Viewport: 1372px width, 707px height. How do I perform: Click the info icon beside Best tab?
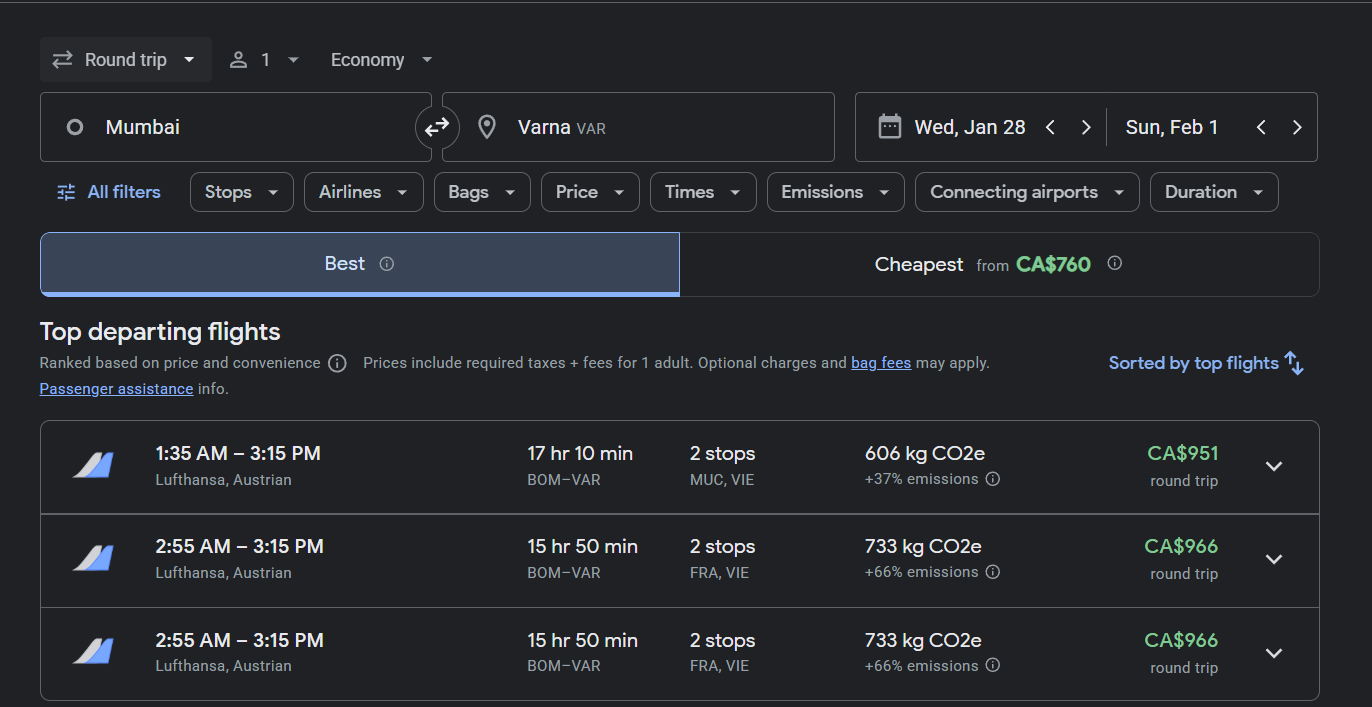pos(387,264)
